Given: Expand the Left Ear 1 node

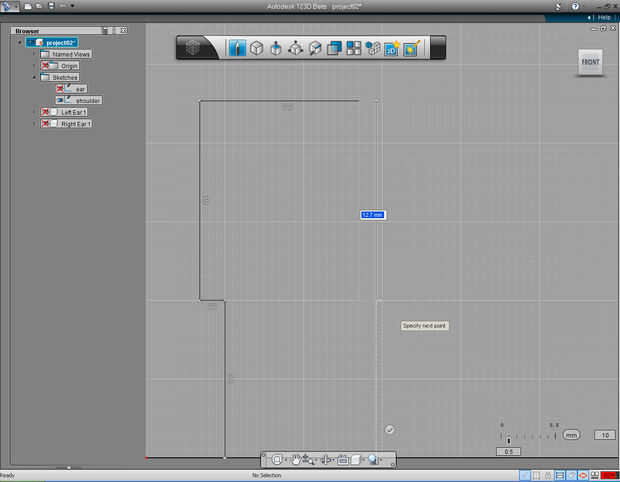Looking at the screenshot, I should pos(34,112).
